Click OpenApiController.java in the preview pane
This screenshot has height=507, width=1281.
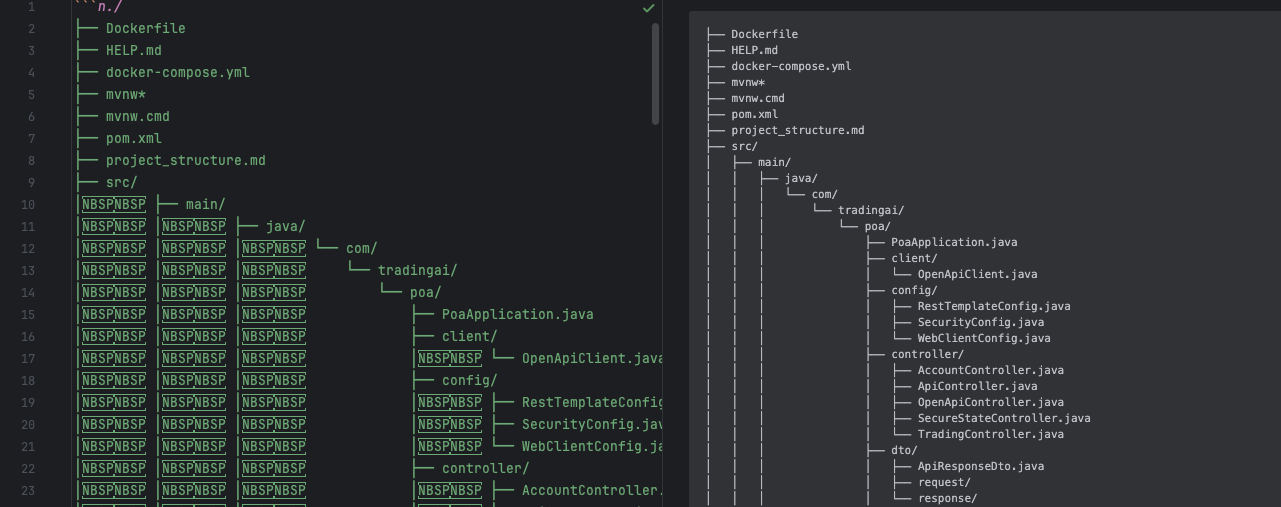pyautogui.click(x=991, y=402)
